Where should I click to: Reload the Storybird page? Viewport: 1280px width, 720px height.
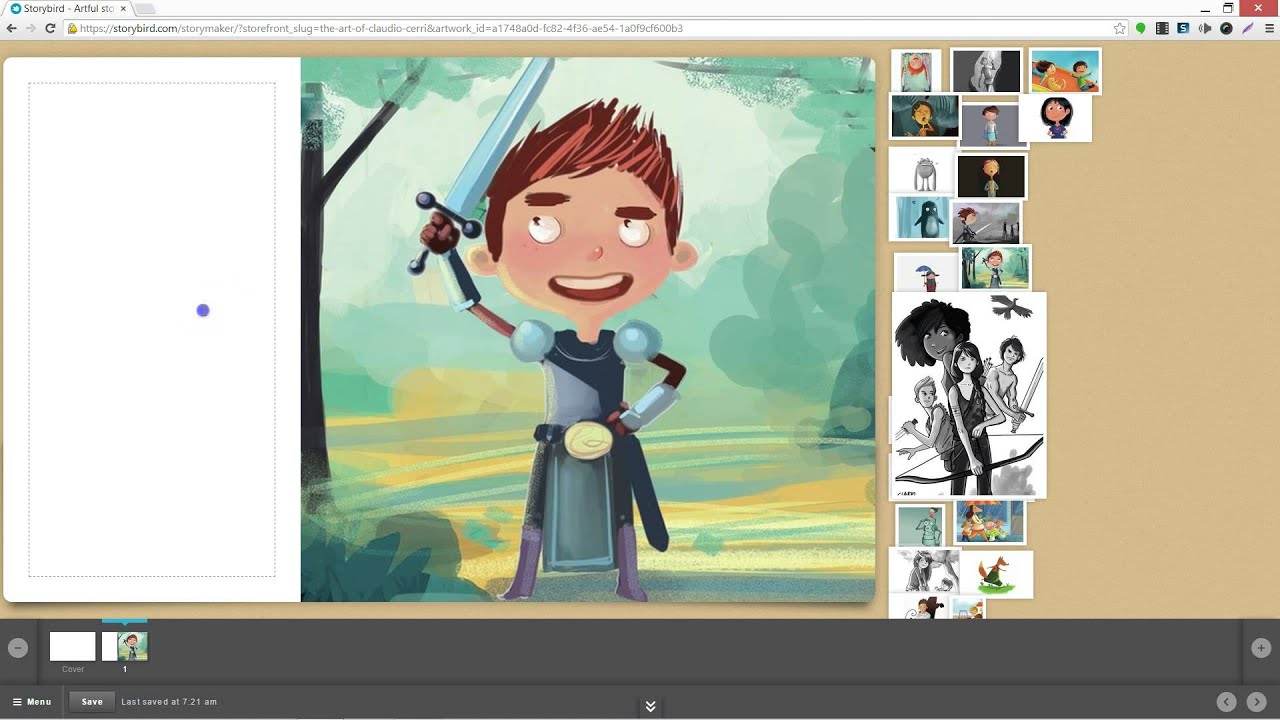point(50,29)
